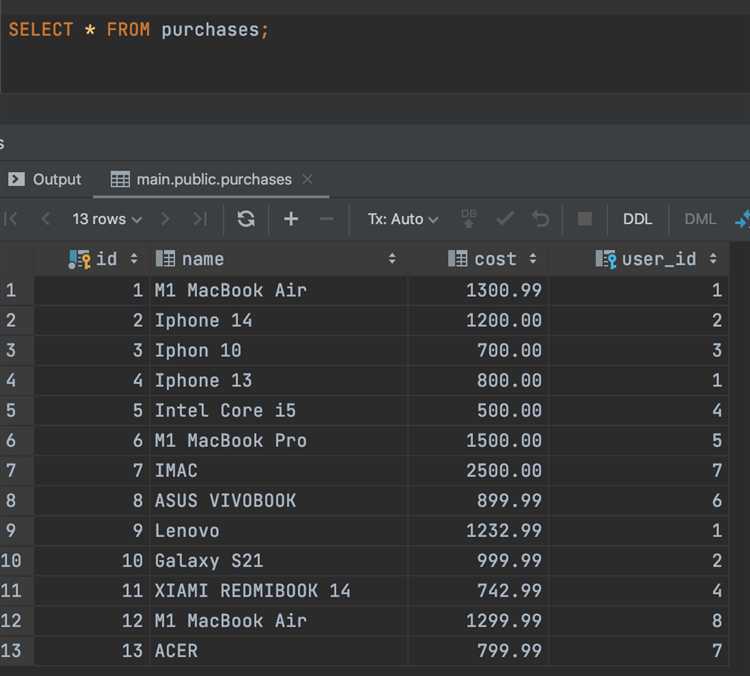Viewport: 750px width, 676px height.
Task: Select the 'Lenovo' name cell
Action: point(279,531)
